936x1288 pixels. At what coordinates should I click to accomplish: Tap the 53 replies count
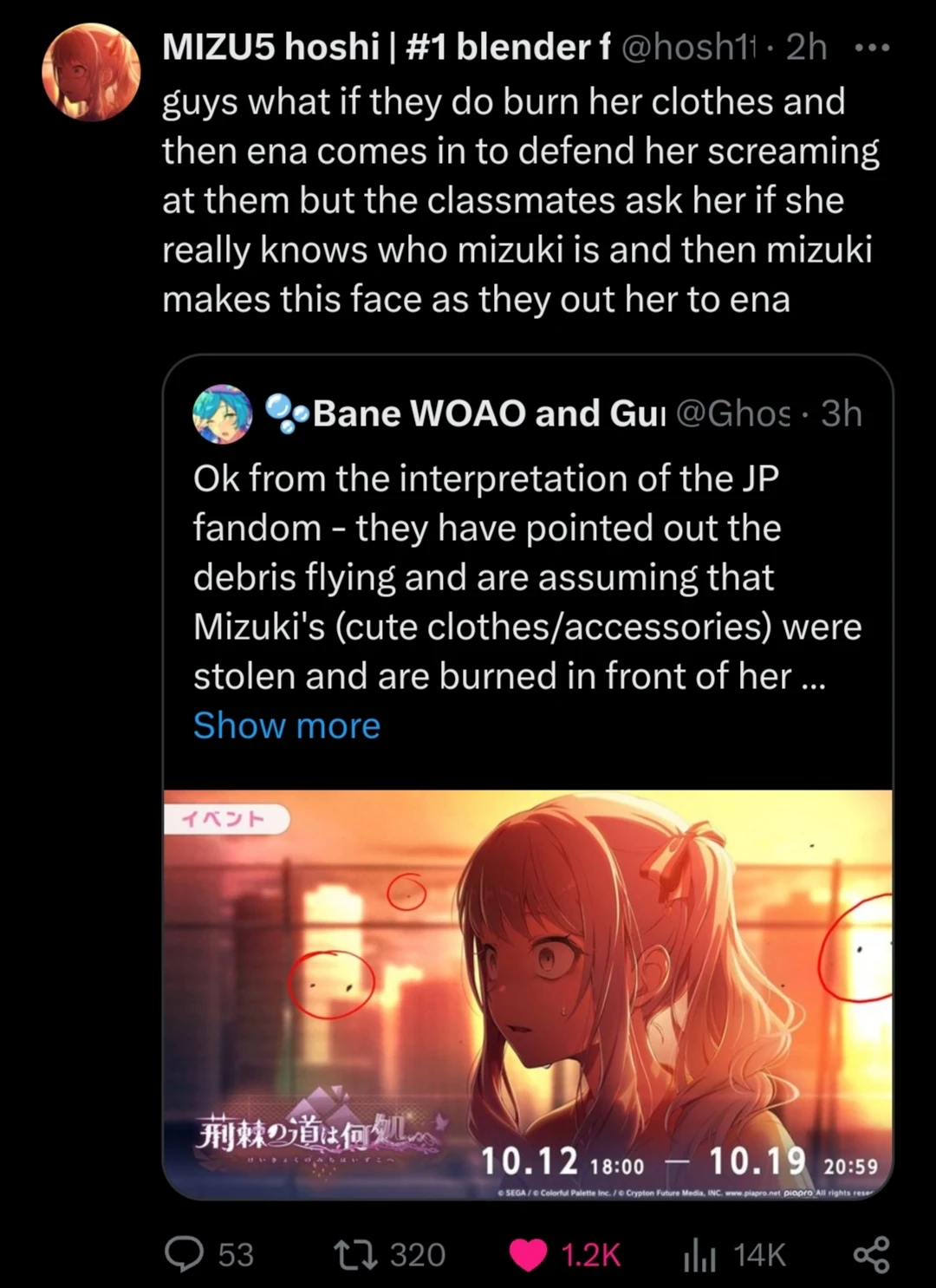pyautogui.click(x=236, y=1255)
